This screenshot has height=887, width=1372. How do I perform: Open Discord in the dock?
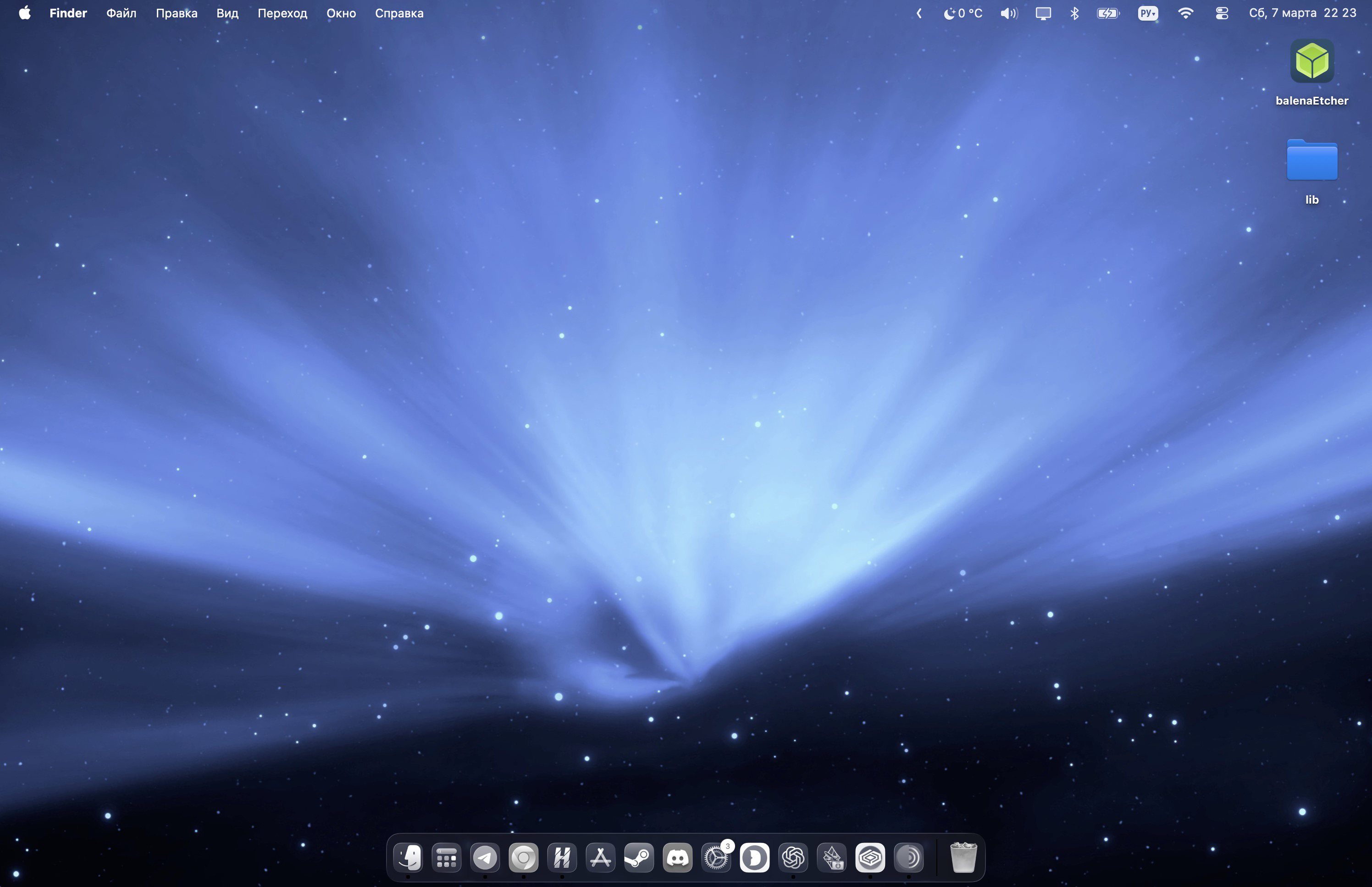[x=678, y=858]
